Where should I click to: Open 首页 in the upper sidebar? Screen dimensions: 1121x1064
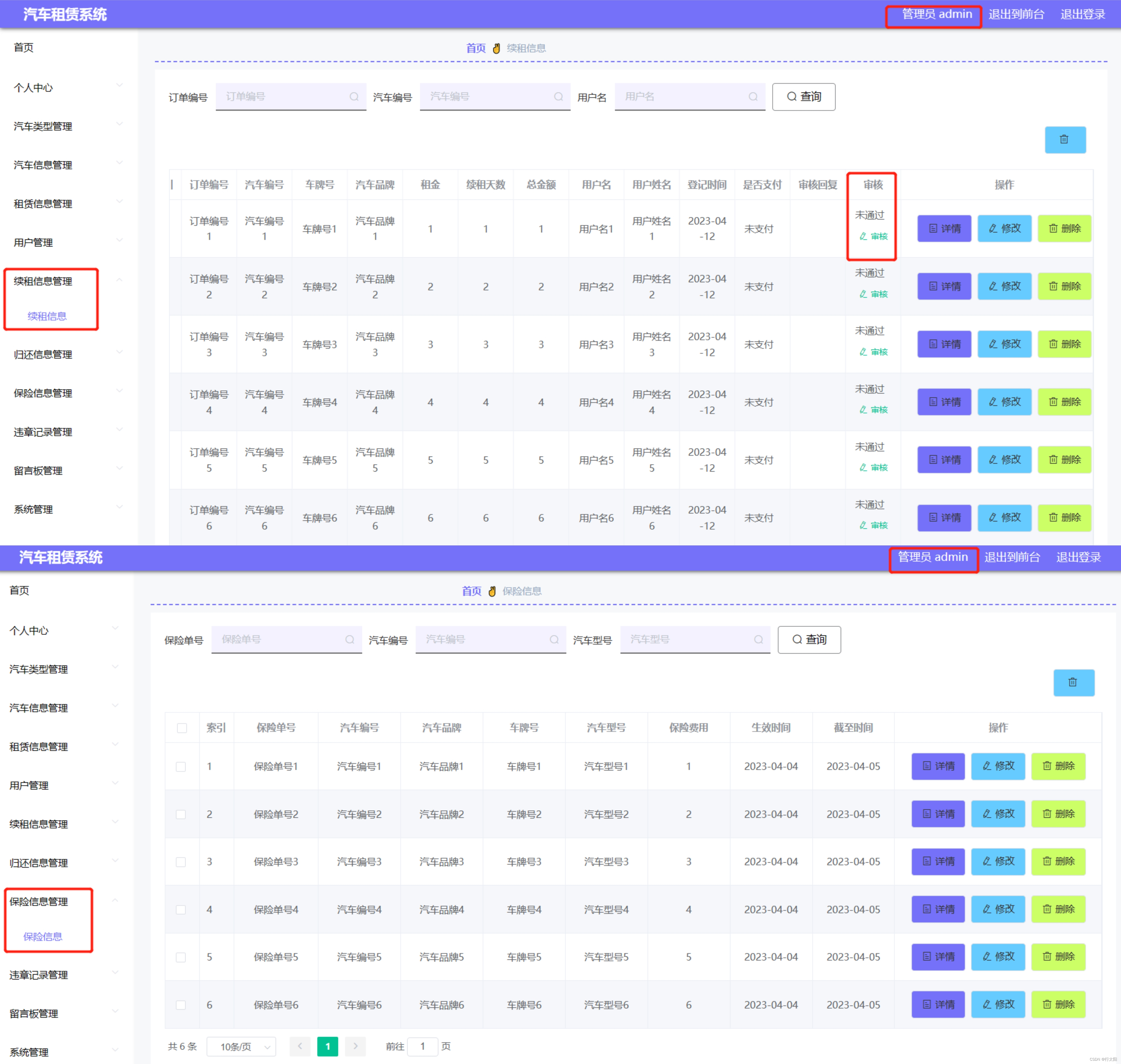pyautogui.click(x=24, y=47)
